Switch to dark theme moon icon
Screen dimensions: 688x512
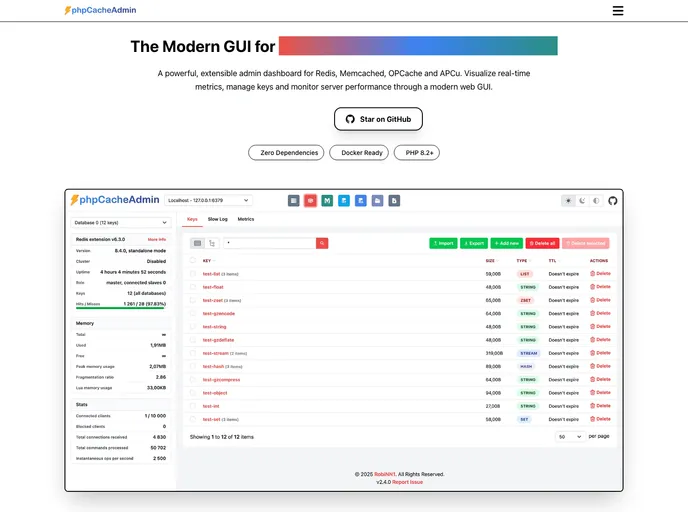[582, 201]
